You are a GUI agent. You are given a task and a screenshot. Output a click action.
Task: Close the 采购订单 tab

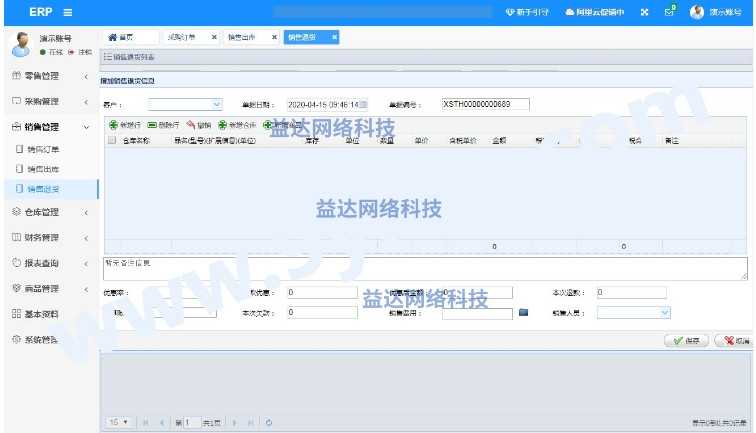[214, 37]
